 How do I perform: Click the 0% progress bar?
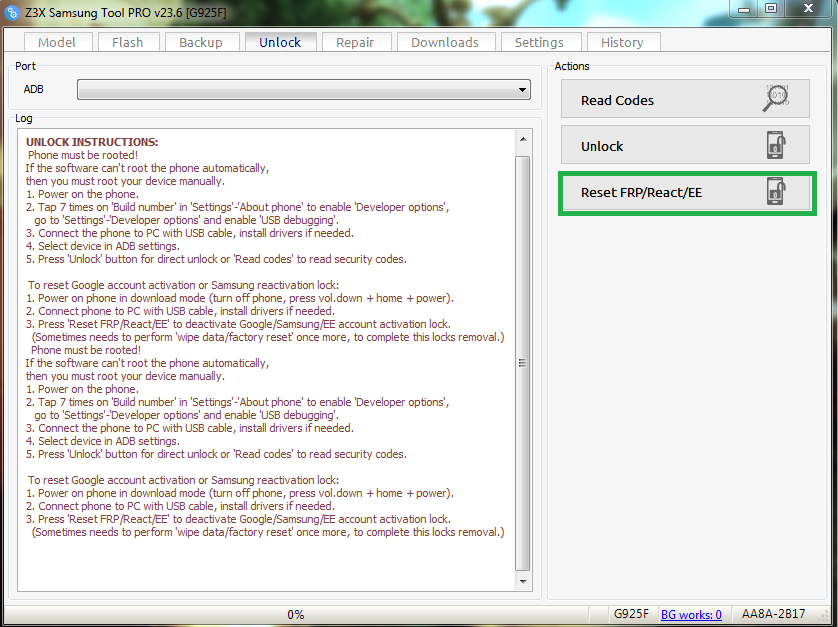(296, 615)
